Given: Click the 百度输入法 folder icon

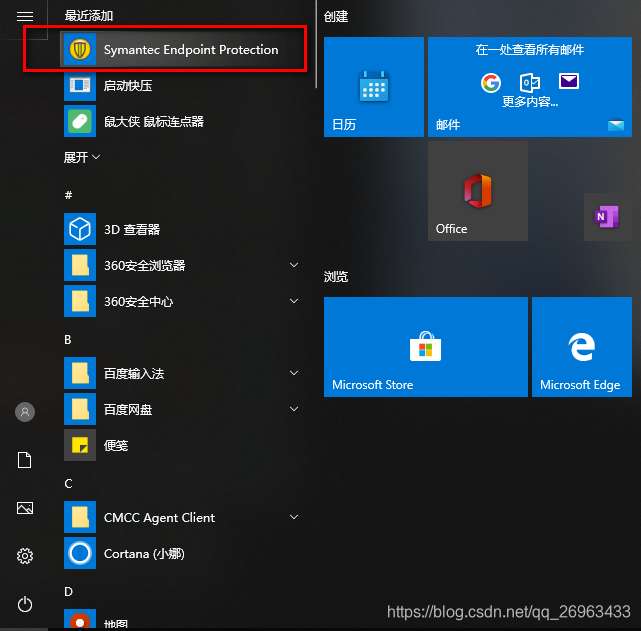Looking at the screenshot, I should tap(80, 373).
